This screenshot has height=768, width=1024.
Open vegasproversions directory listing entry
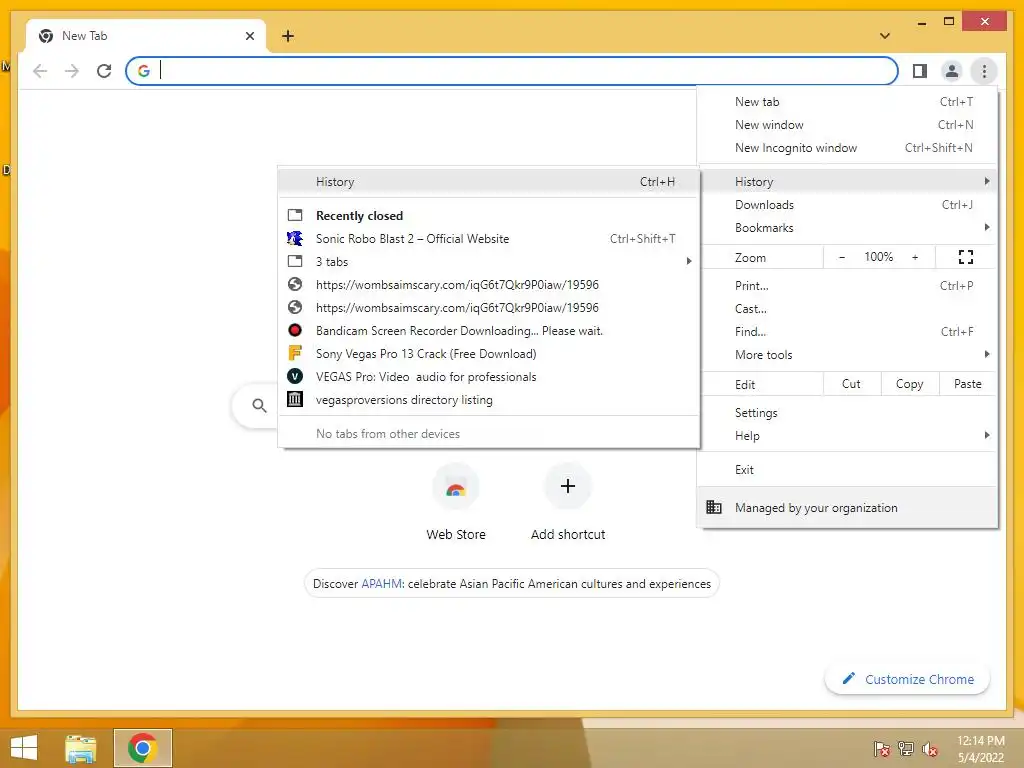488,400
